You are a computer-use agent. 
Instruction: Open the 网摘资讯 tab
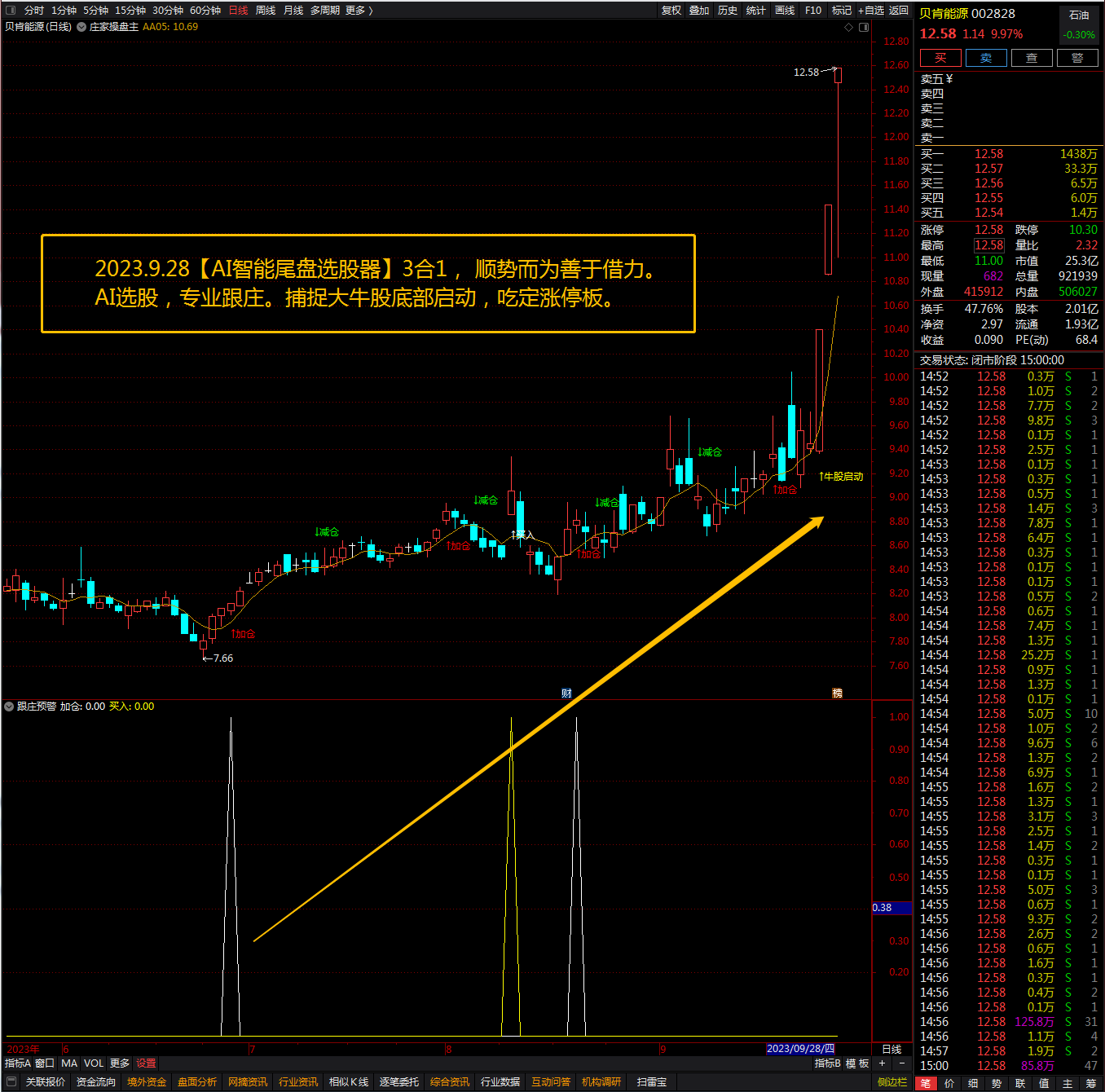(x=248, y=1082)
